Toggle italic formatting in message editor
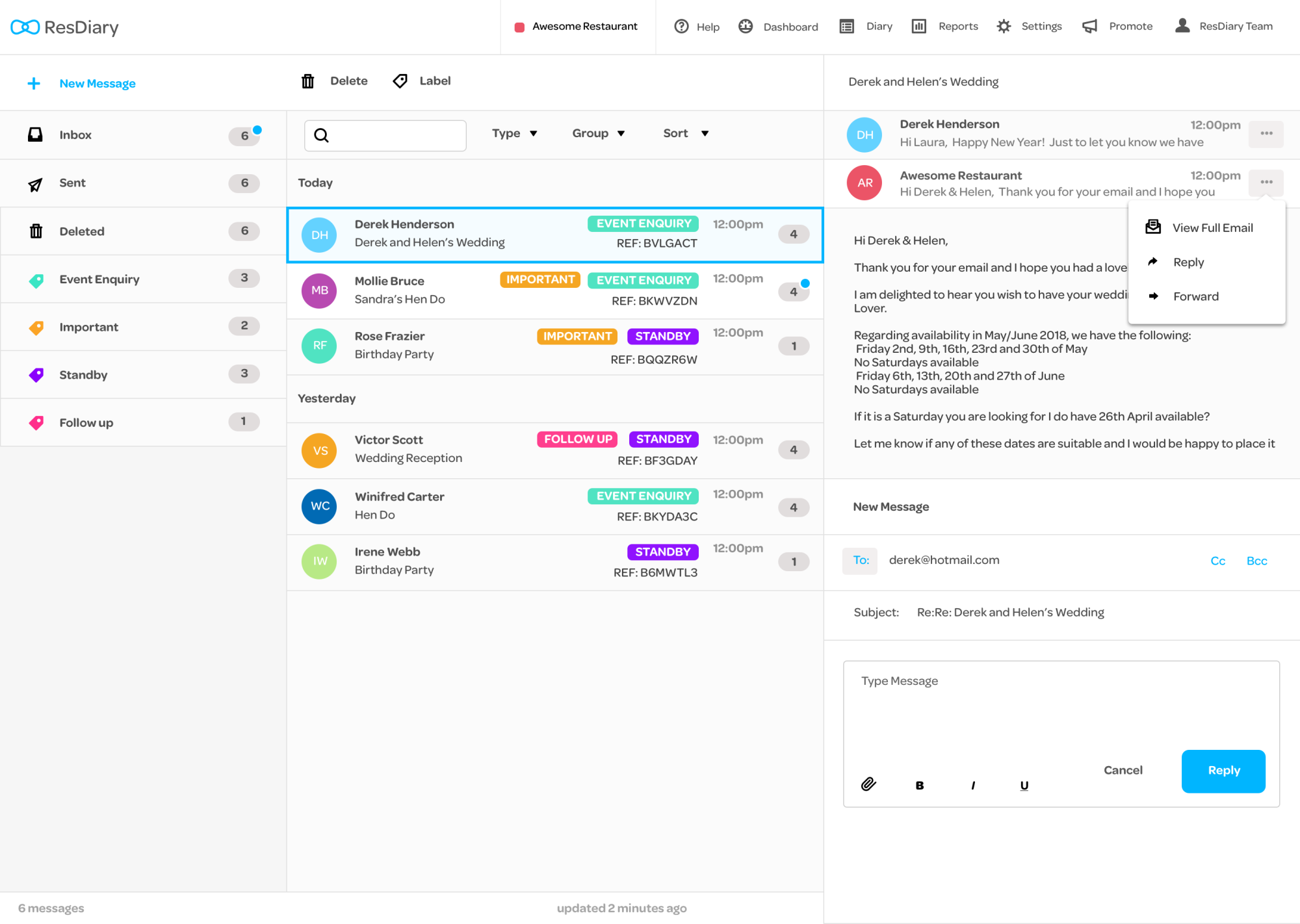The width and height of the screenshot is (1300, 924). [x=973, y=786]
